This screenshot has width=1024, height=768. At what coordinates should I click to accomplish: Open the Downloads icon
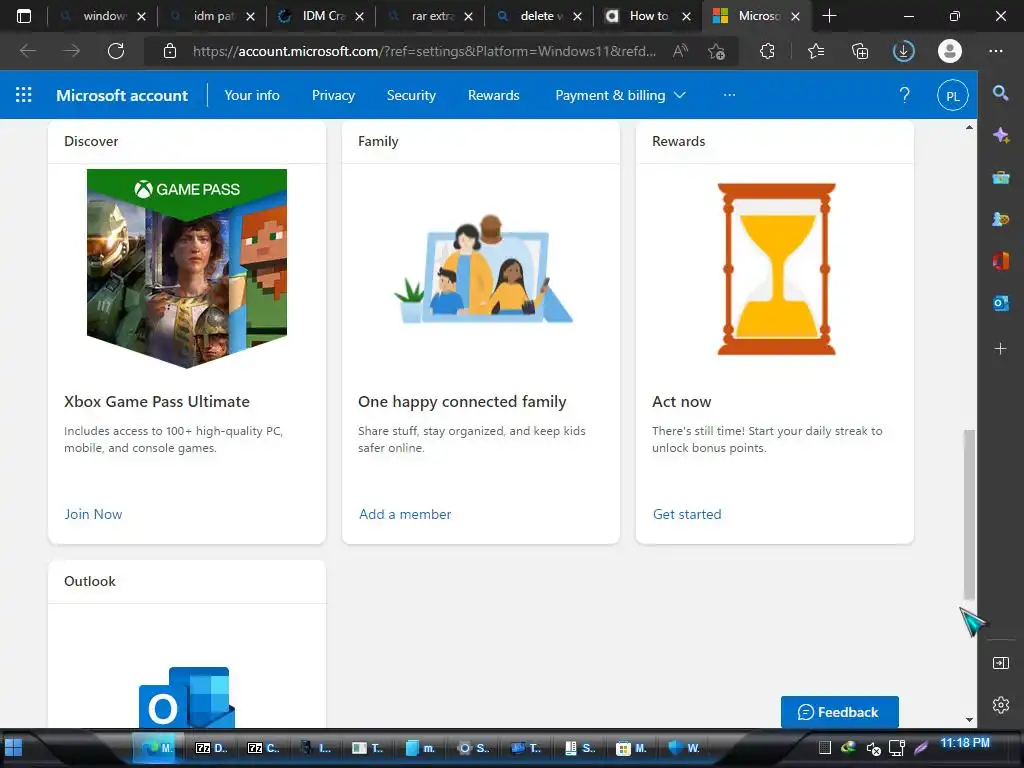click(904, 51)
